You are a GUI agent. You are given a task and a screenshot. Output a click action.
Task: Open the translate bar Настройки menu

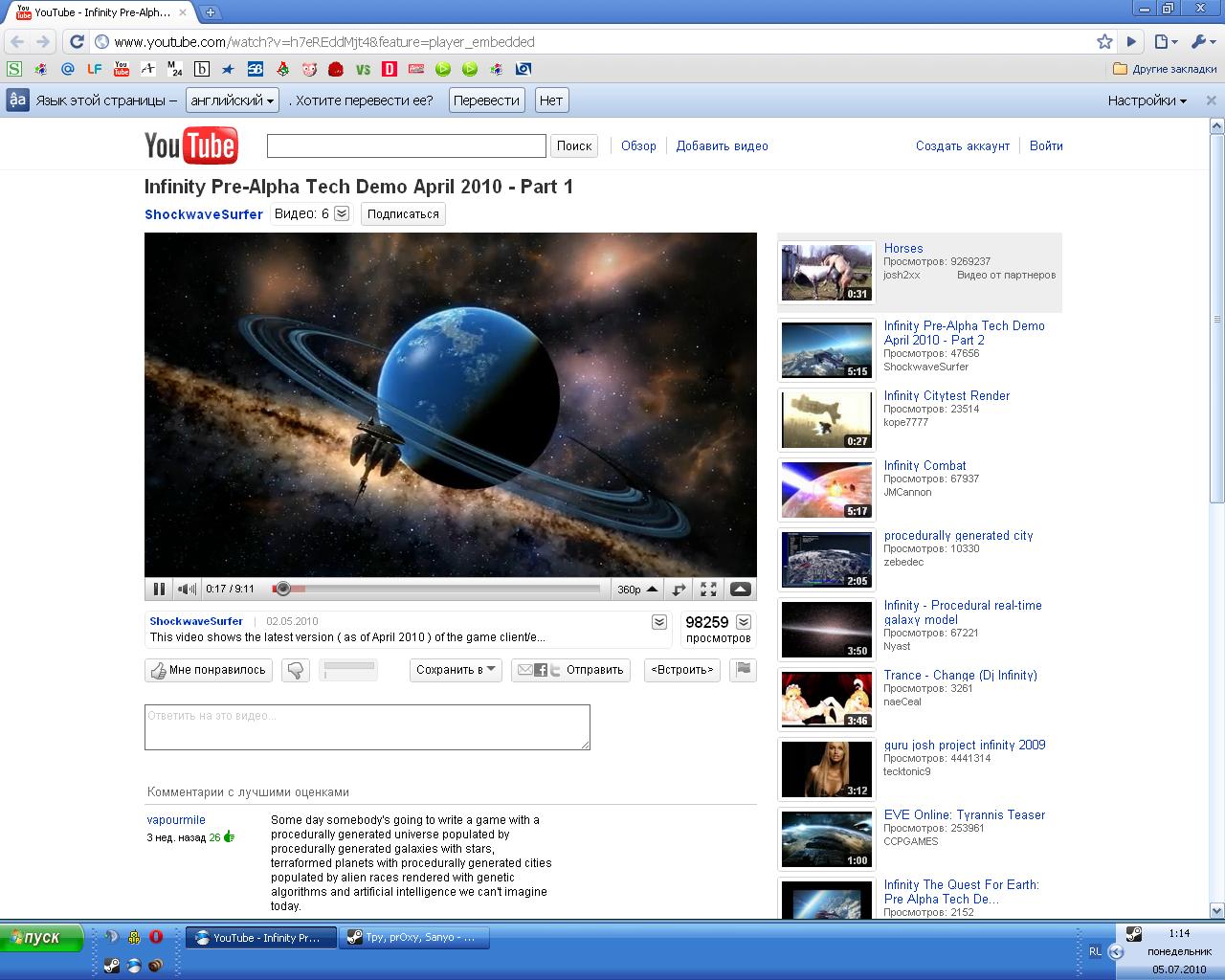point(1147,100)
